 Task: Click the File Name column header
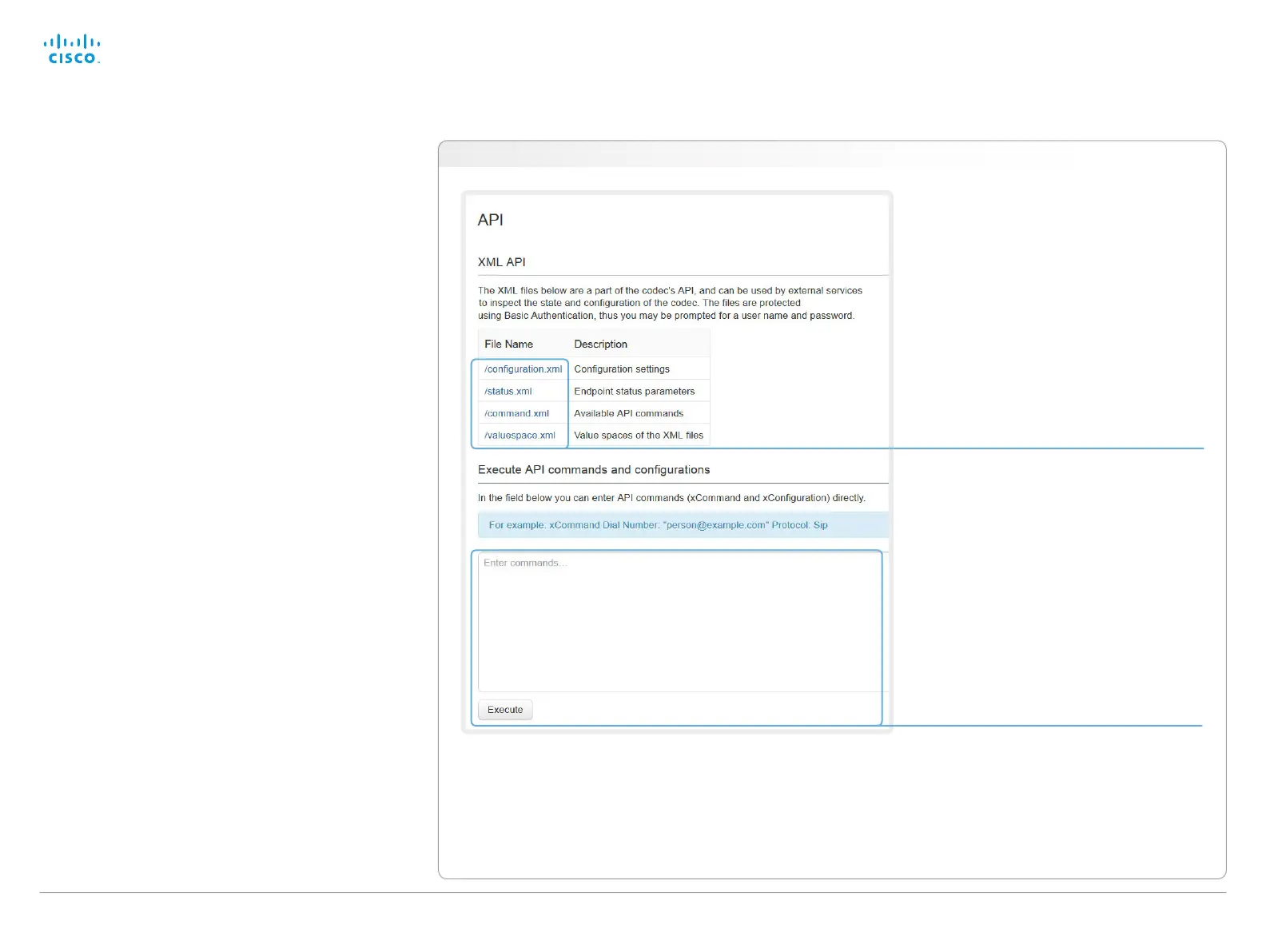coord(508,345)
